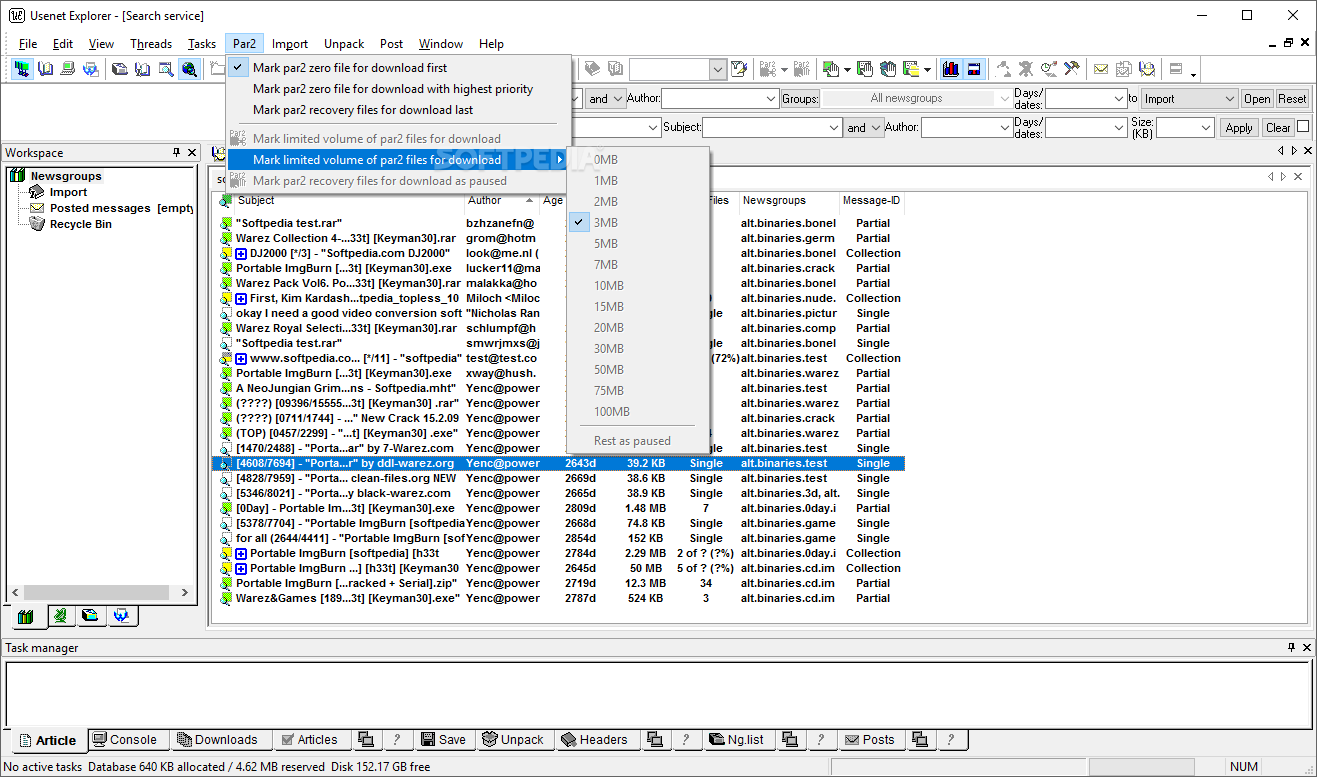Select the 10MB volume option
1317x777 pixels.
[x=638, y=286]
